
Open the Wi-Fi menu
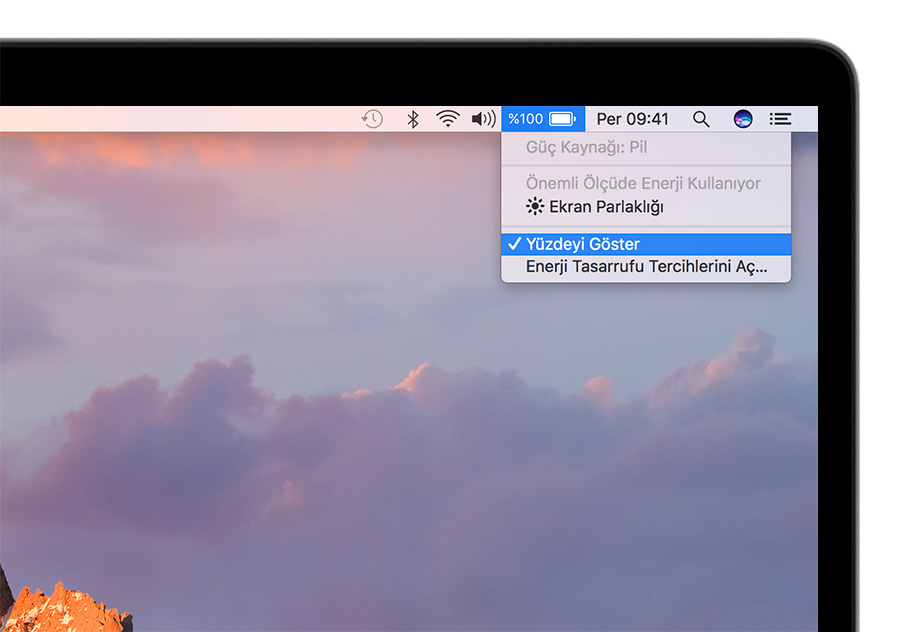tap(448, 119)
